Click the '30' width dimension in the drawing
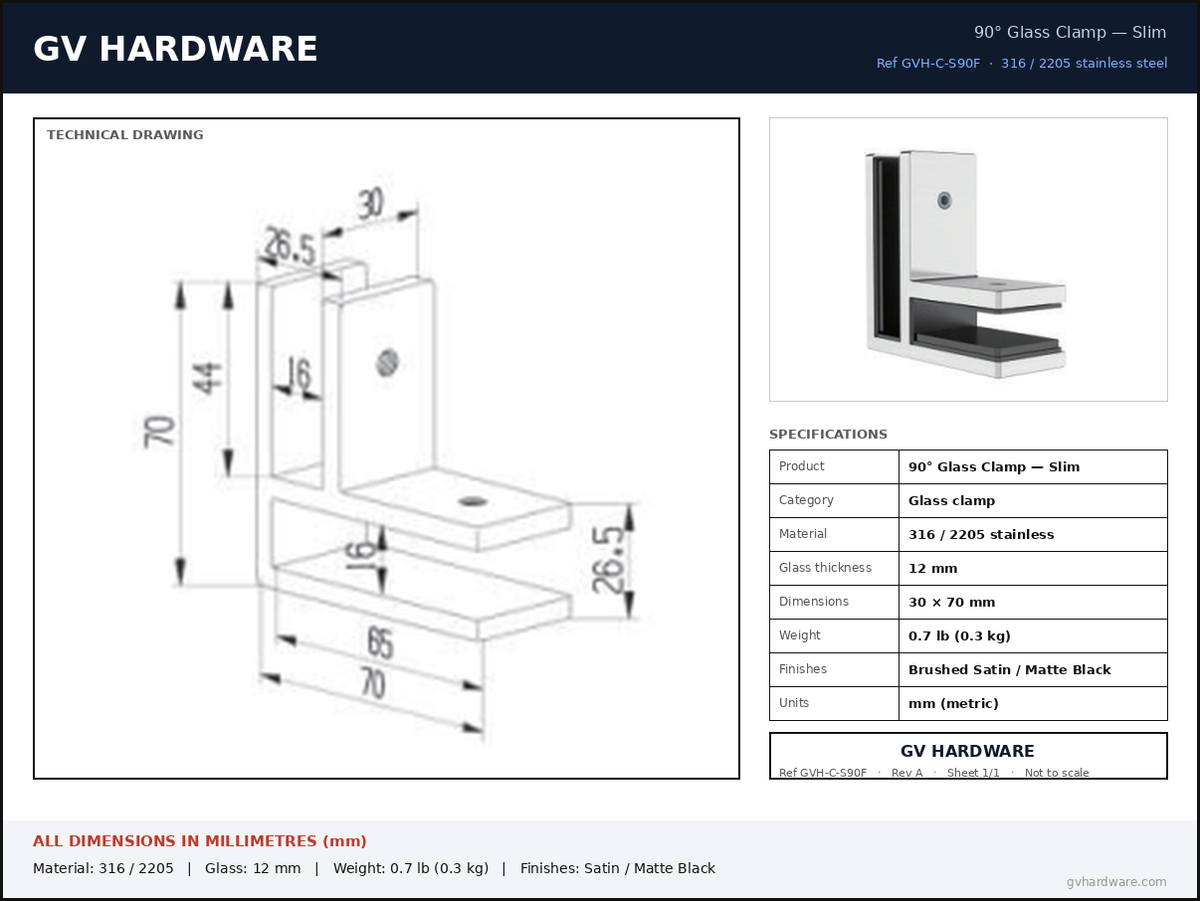The height and width of the screenshot is (901, 1200). (x=370, y=205)
